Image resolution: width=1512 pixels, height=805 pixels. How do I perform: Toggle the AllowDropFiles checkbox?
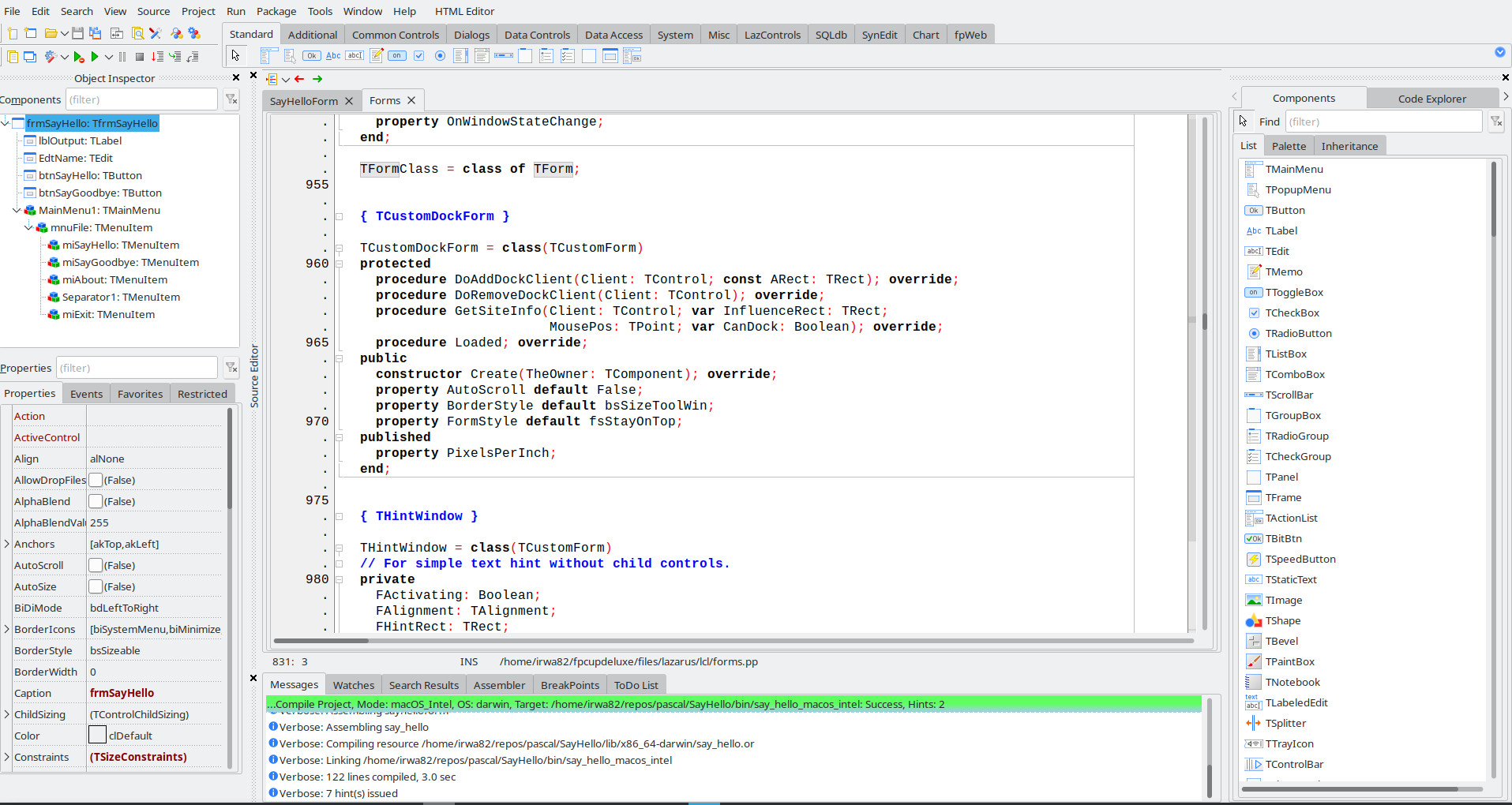[96, 480]
